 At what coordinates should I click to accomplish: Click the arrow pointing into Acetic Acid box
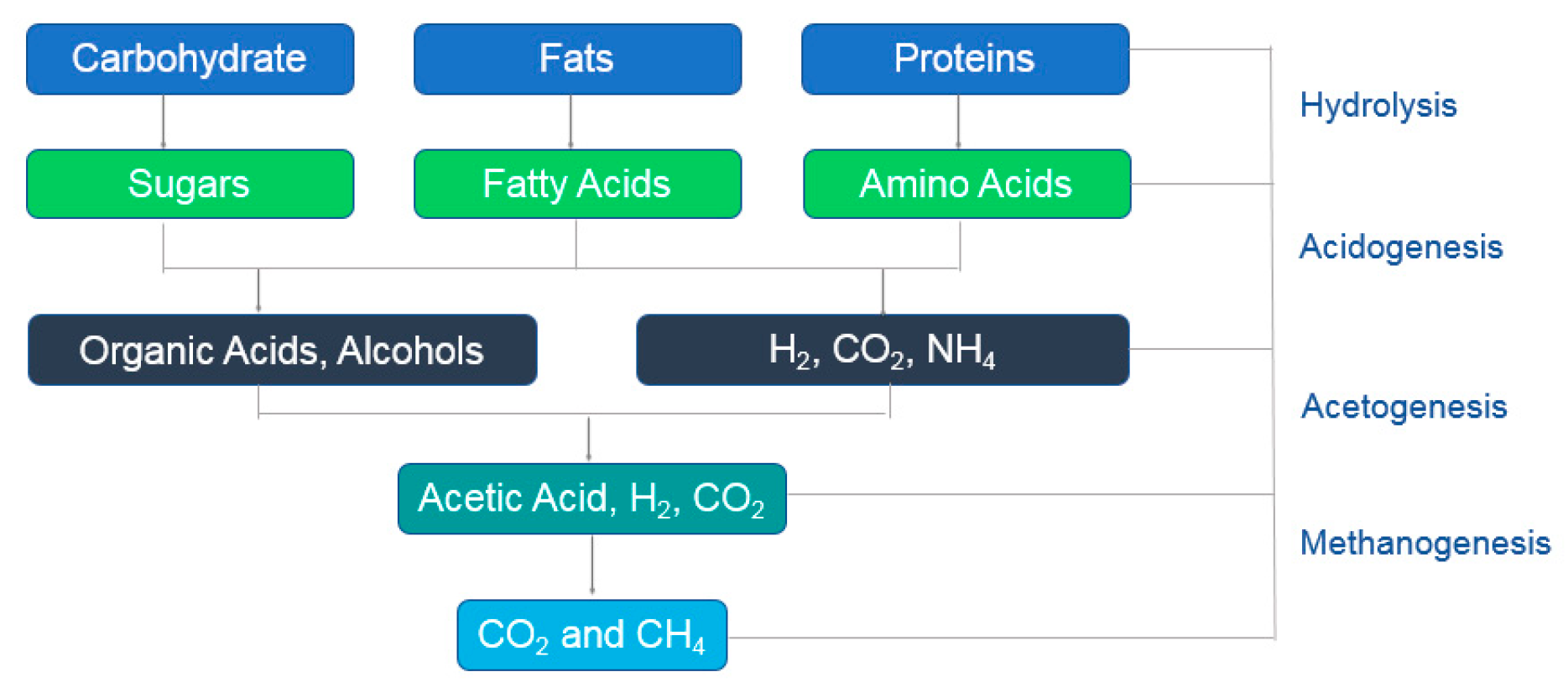click(589, 439)
